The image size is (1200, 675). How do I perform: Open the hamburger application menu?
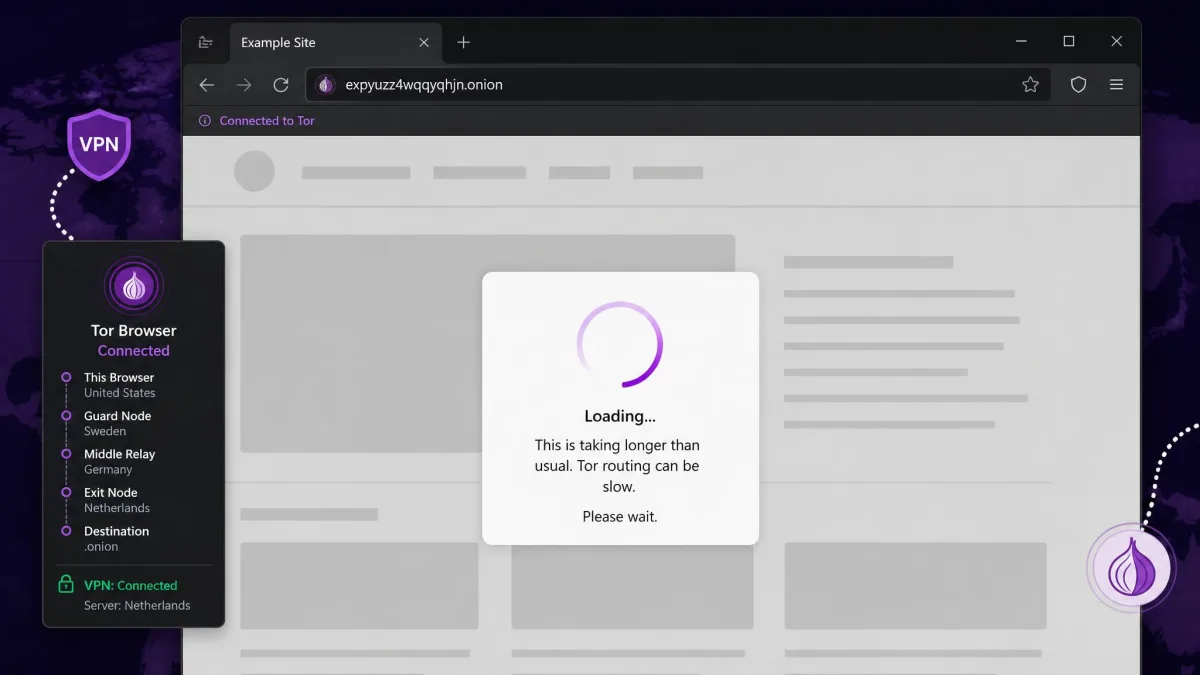point(1116,85)
